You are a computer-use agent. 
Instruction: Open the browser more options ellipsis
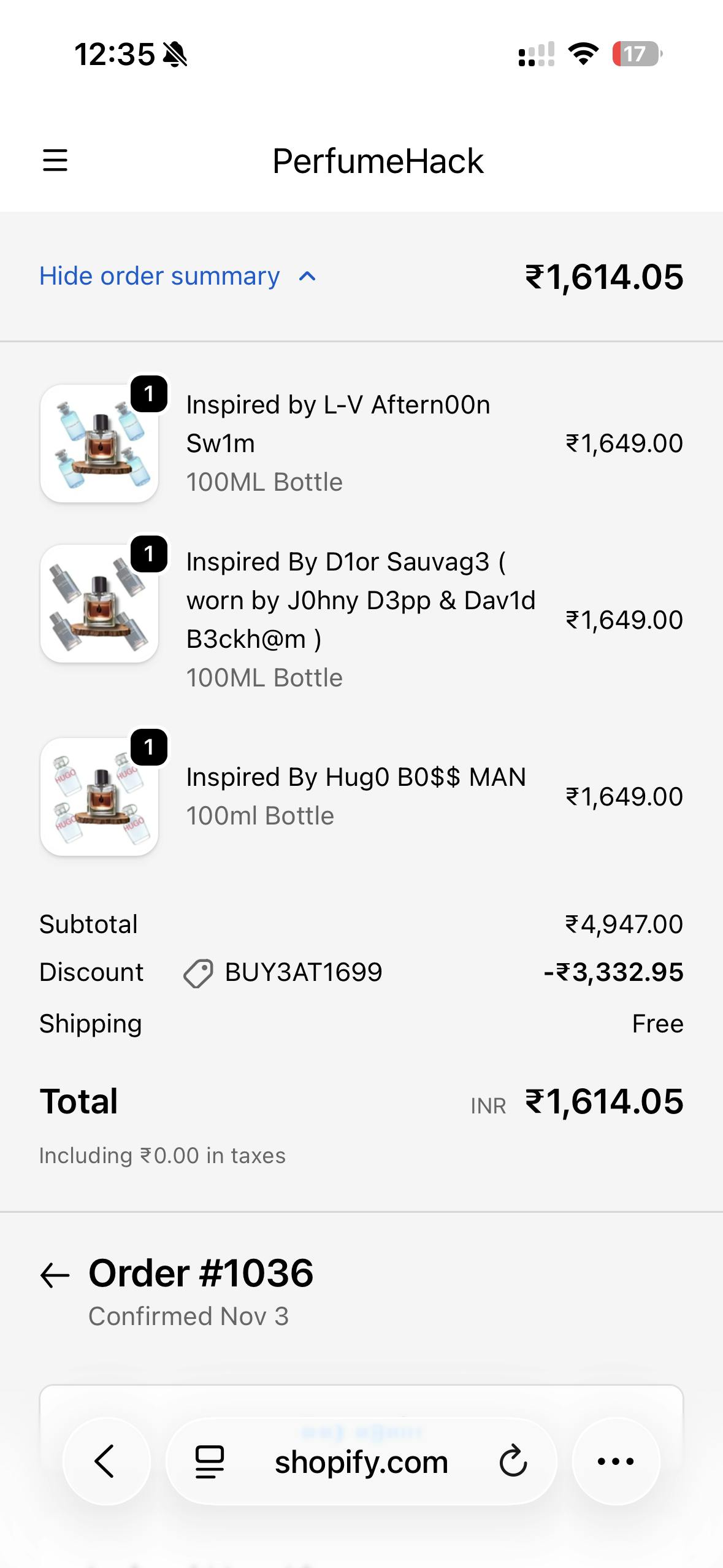tap(616, 1461)
